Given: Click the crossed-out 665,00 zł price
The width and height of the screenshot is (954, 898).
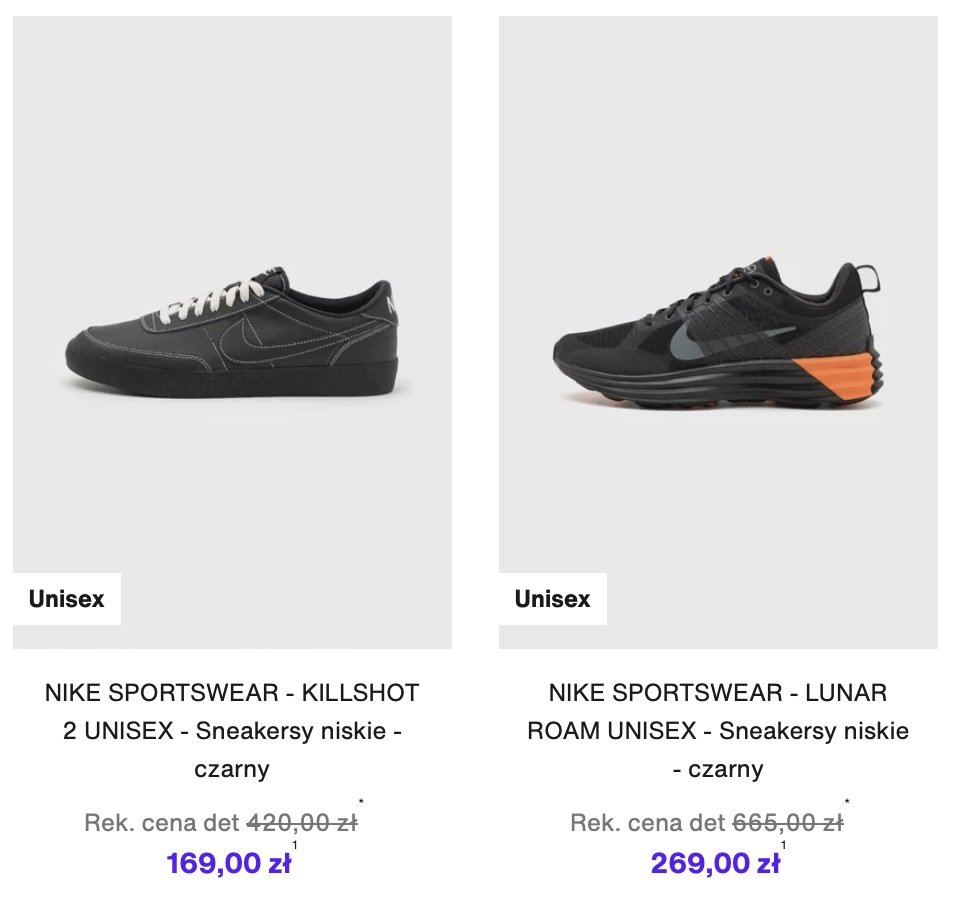Looking at the screenshot, I should (787, 823).
